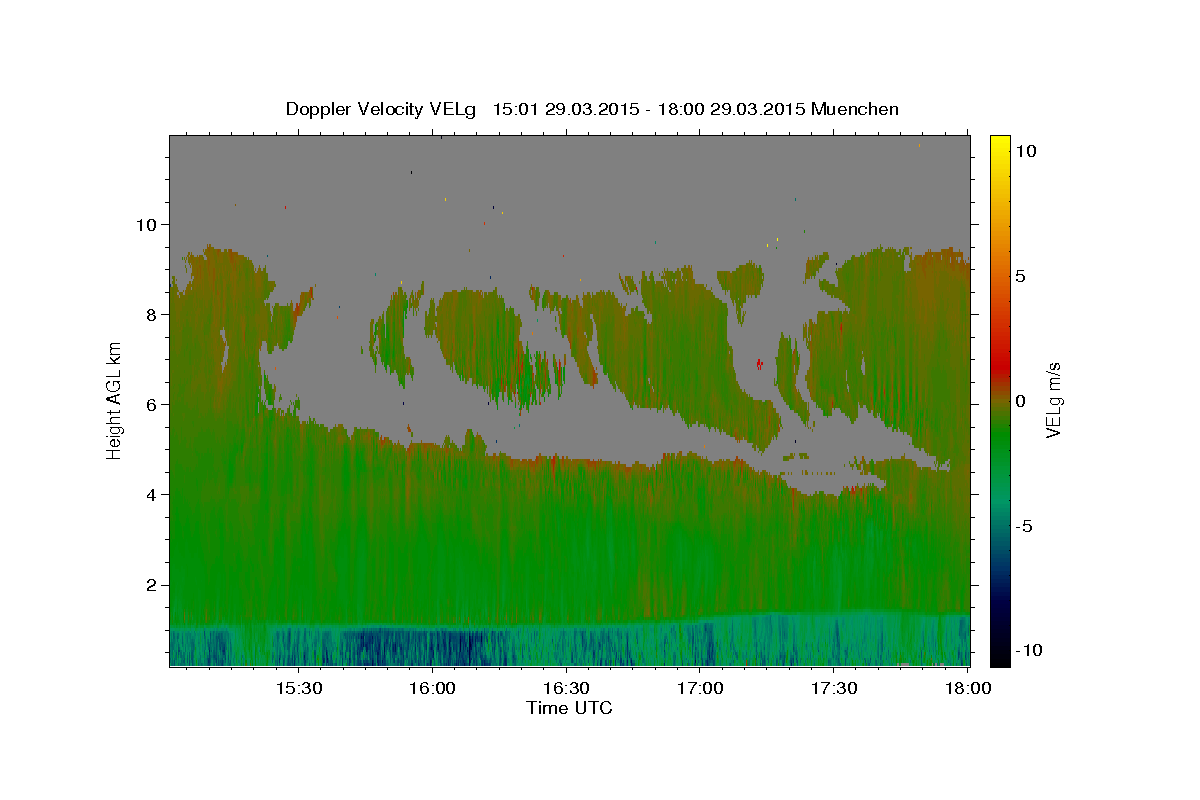The image size is (1200, 800).
Task: Click "Muenchen" in the plot title
Action: pos(856,109)
